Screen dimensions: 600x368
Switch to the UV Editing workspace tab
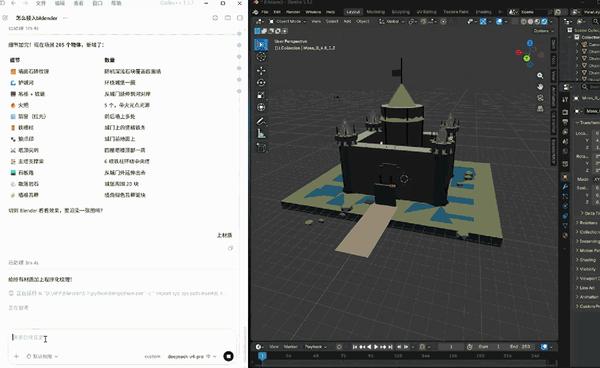426,12
